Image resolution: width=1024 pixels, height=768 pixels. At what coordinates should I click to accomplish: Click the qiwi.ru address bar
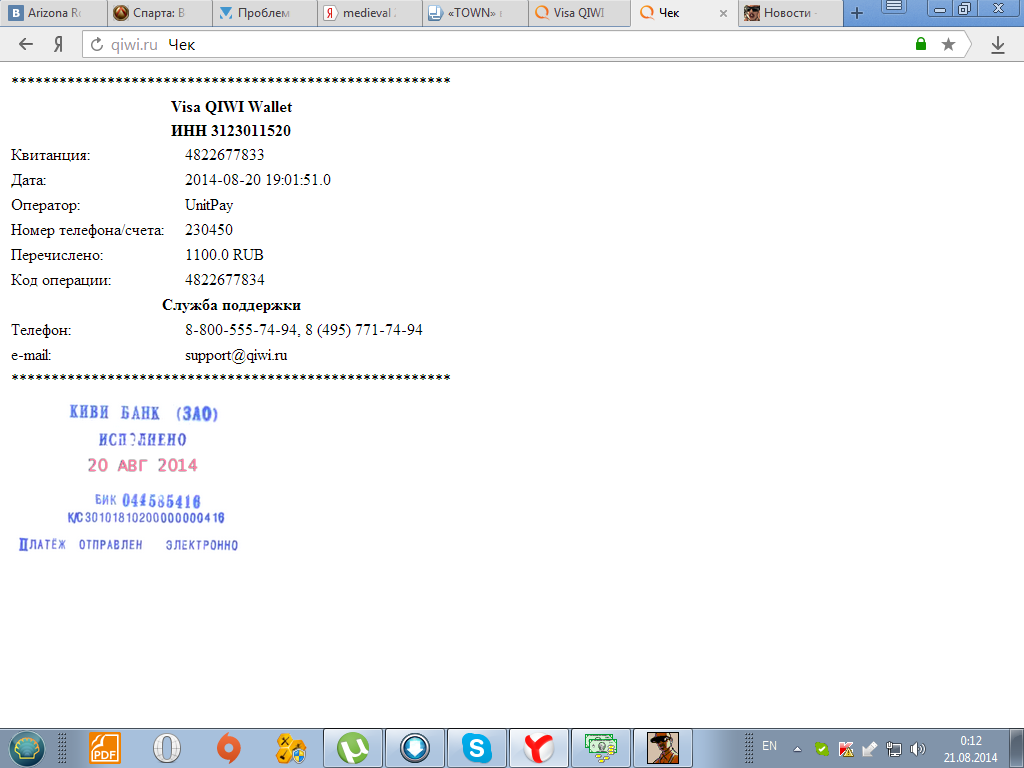coord(496,44)
